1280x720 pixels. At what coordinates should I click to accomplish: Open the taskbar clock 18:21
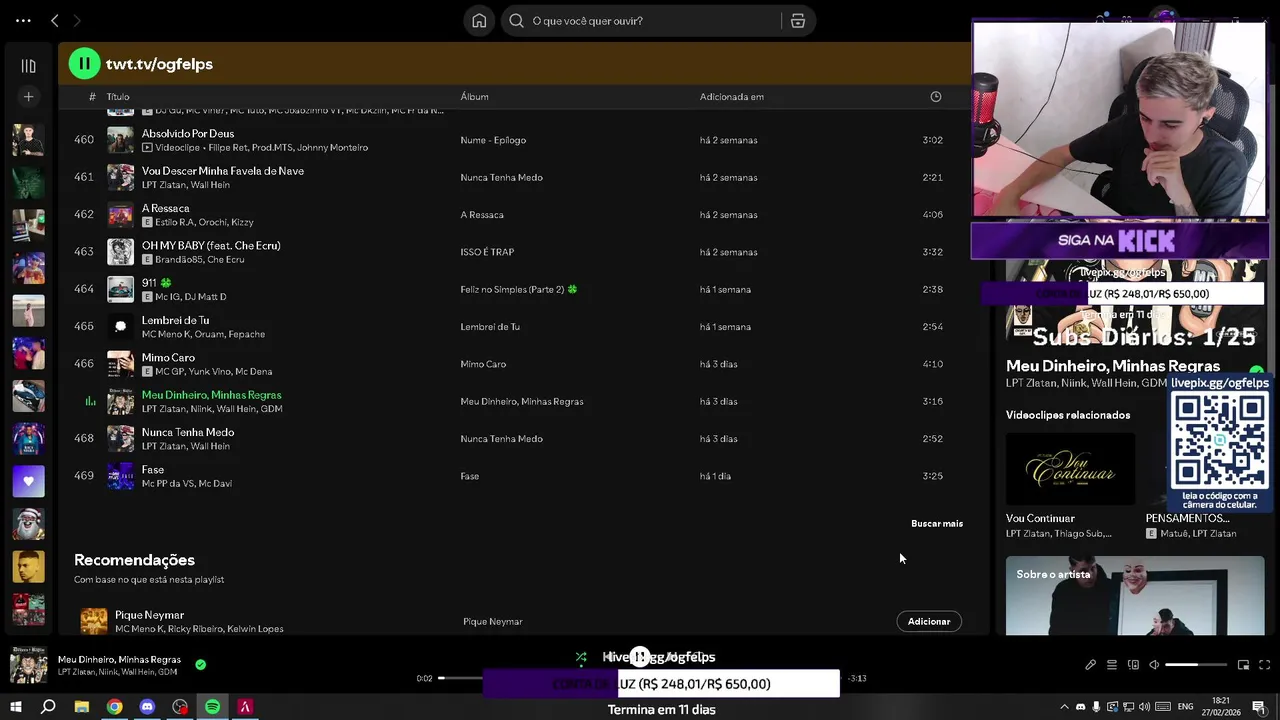(1221, 707)
